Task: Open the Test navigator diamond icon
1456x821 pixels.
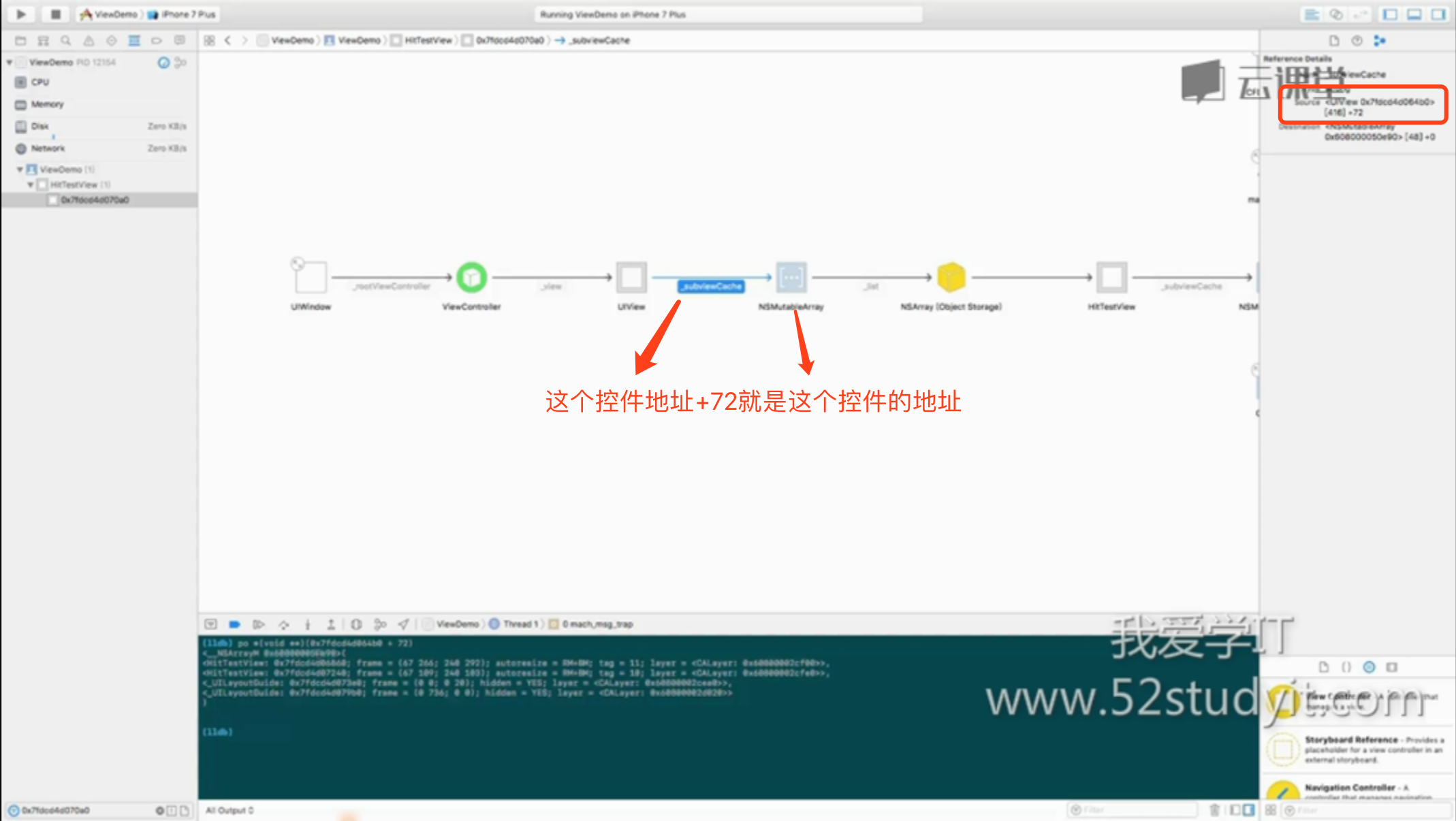Action: [x=111, y=41]
